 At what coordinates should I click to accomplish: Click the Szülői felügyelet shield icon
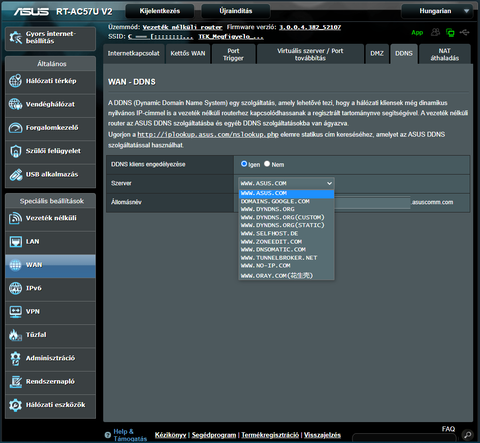[x=15, y=151]
